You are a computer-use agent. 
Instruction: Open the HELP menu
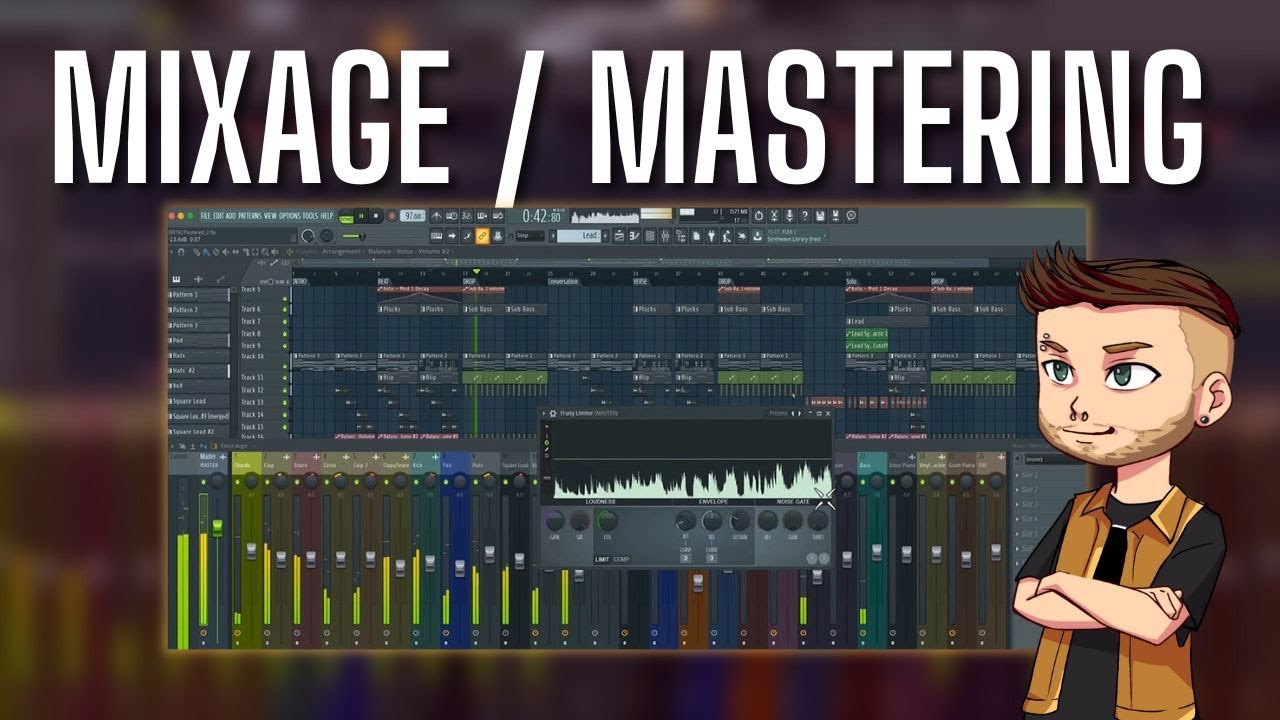click(x=327, y=216)
